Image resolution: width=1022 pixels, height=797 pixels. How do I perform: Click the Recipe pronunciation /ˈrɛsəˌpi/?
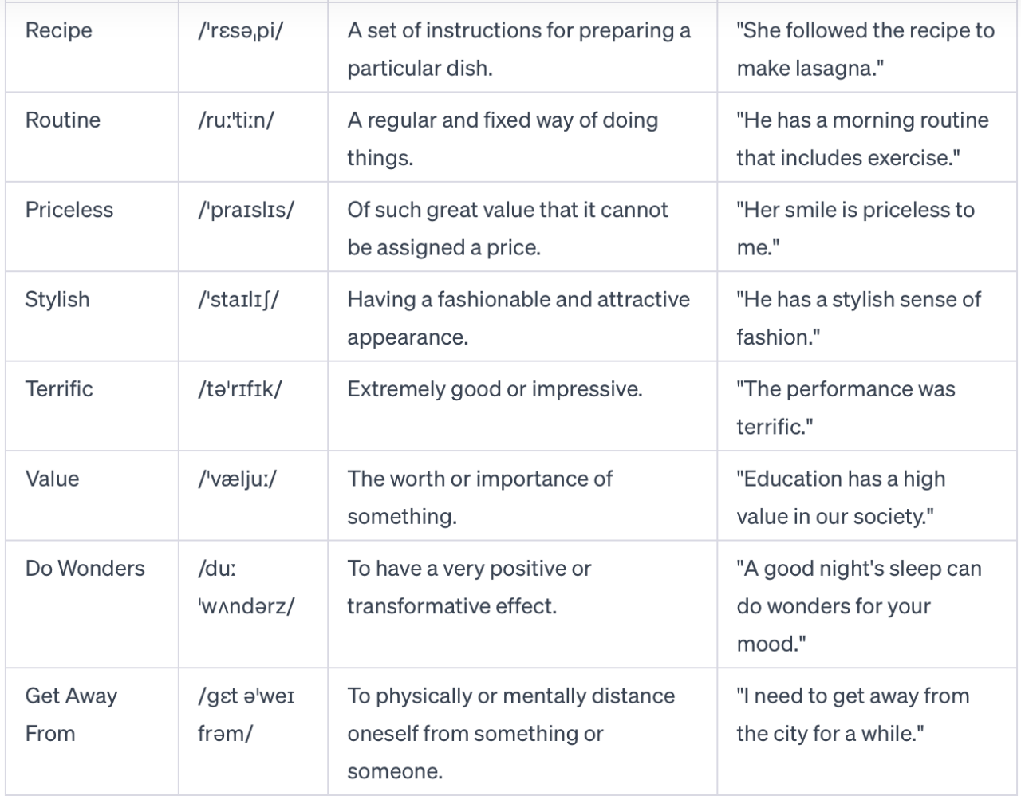coord(240,31)
